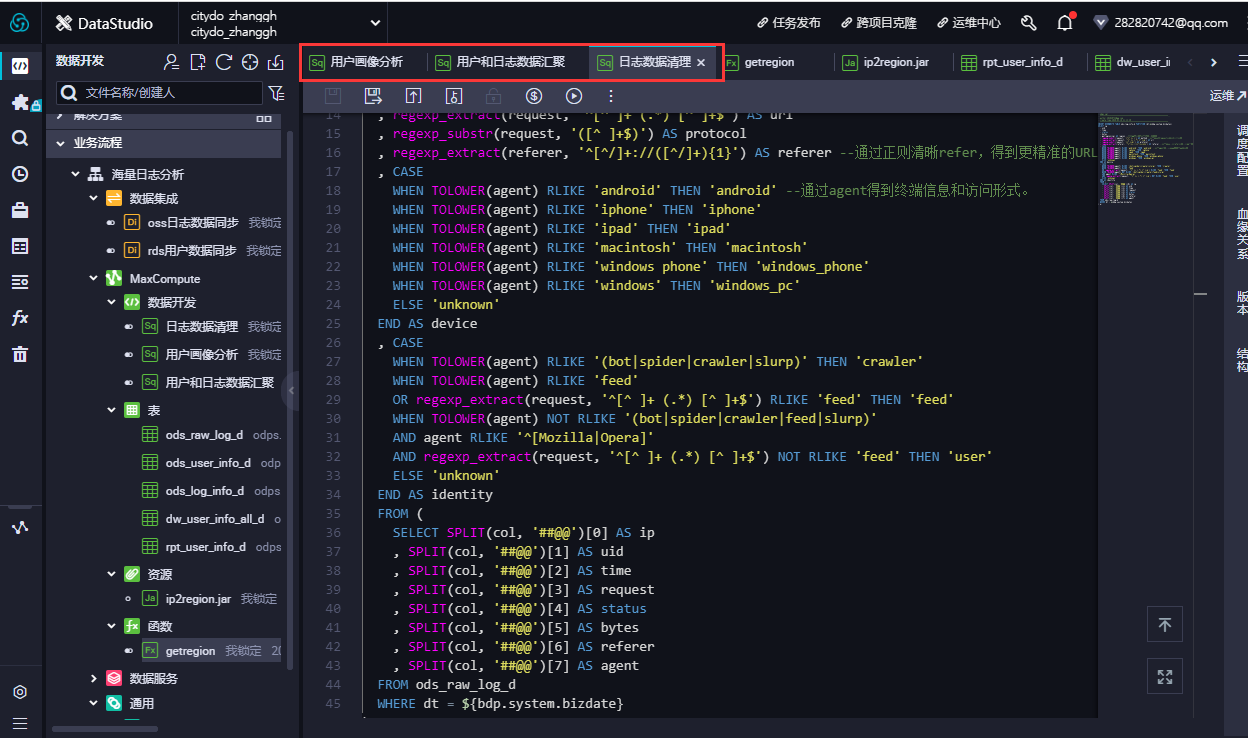
Task: Open the temporary query magnifier in left rail
Action: pos(20,138)
